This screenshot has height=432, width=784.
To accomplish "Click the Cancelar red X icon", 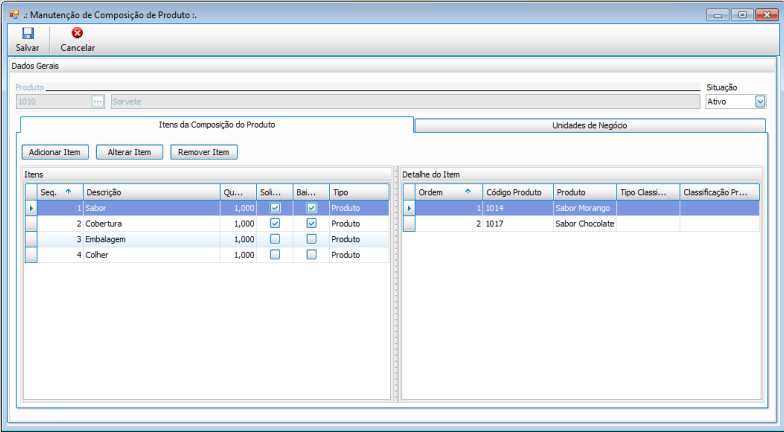I will point(78,34).
